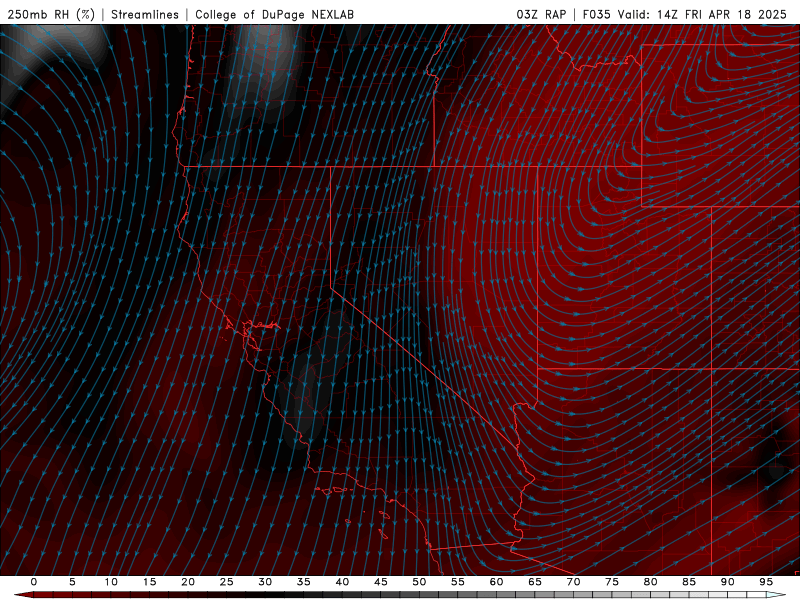Click the colorbar label "75"
The height and width of the screenshot is (600, 800).
(612, 582)
